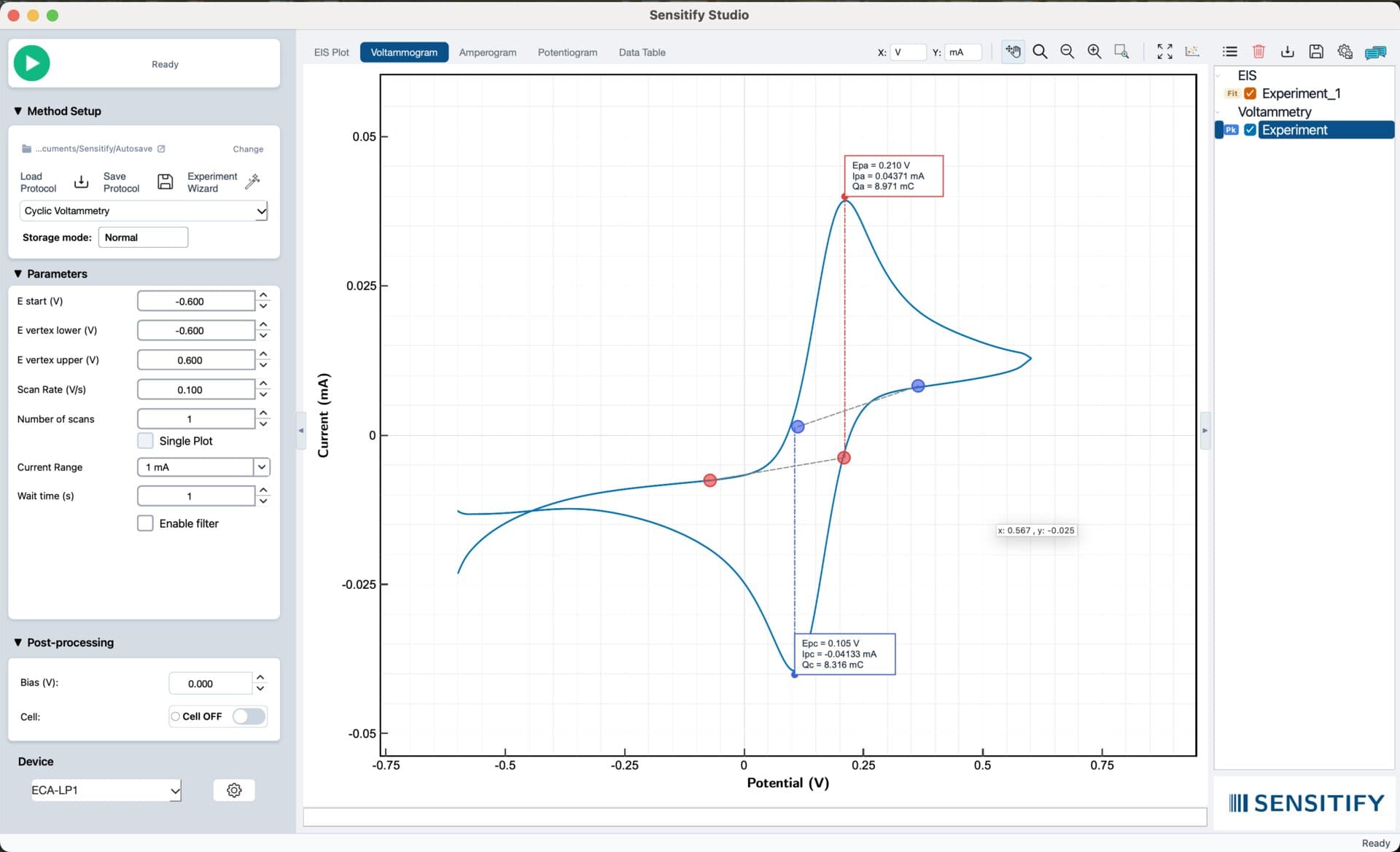This screenshot has height=852, width=1400.
Task: Increase the Wait time value
Action: (263, 491)
